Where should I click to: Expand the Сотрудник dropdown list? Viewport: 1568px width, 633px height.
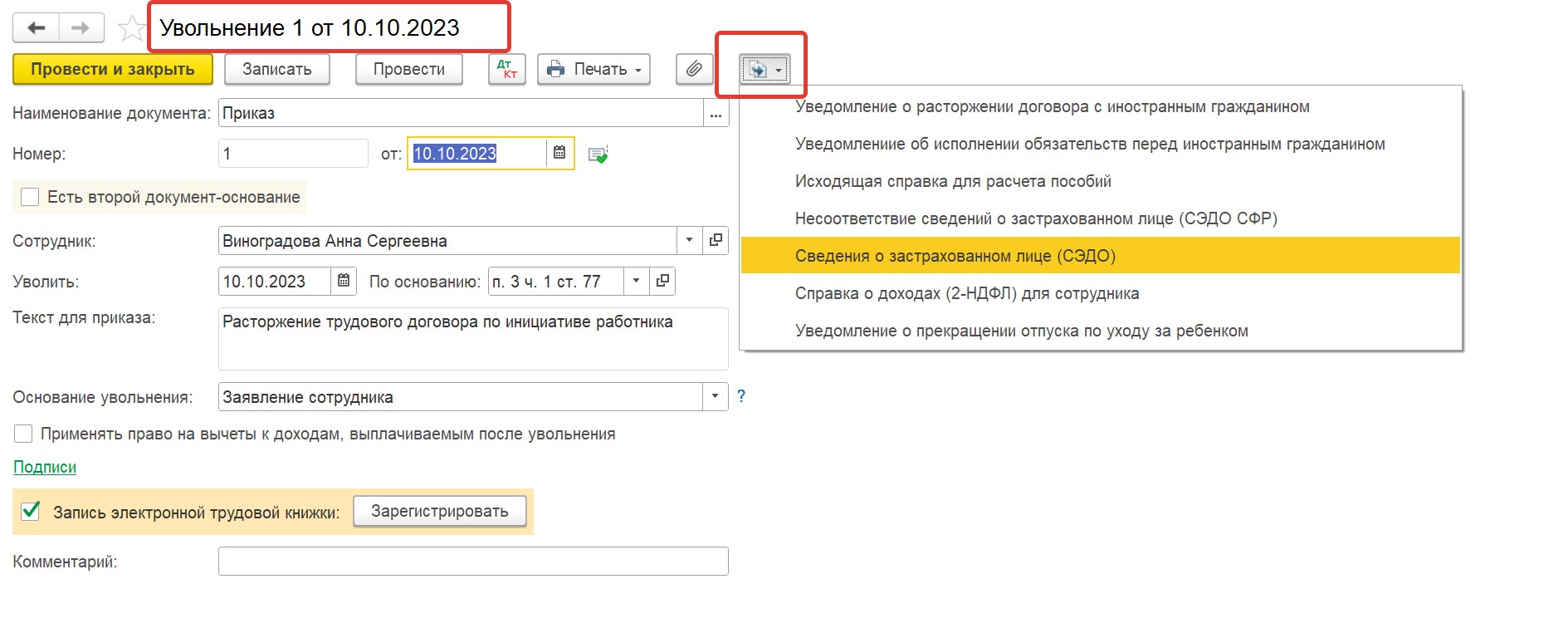click(689, 241)
